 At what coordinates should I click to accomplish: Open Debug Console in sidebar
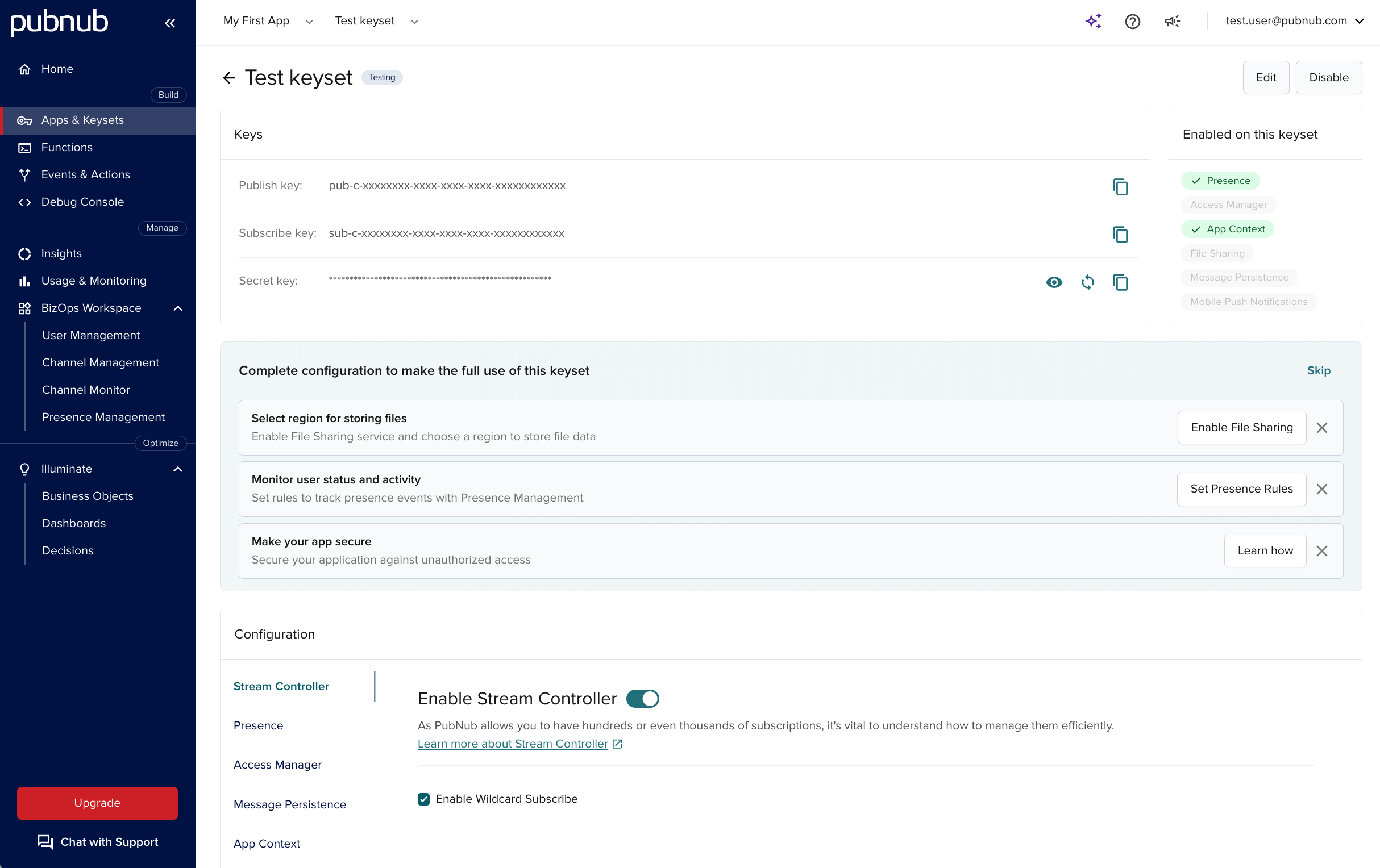point(82,202)
